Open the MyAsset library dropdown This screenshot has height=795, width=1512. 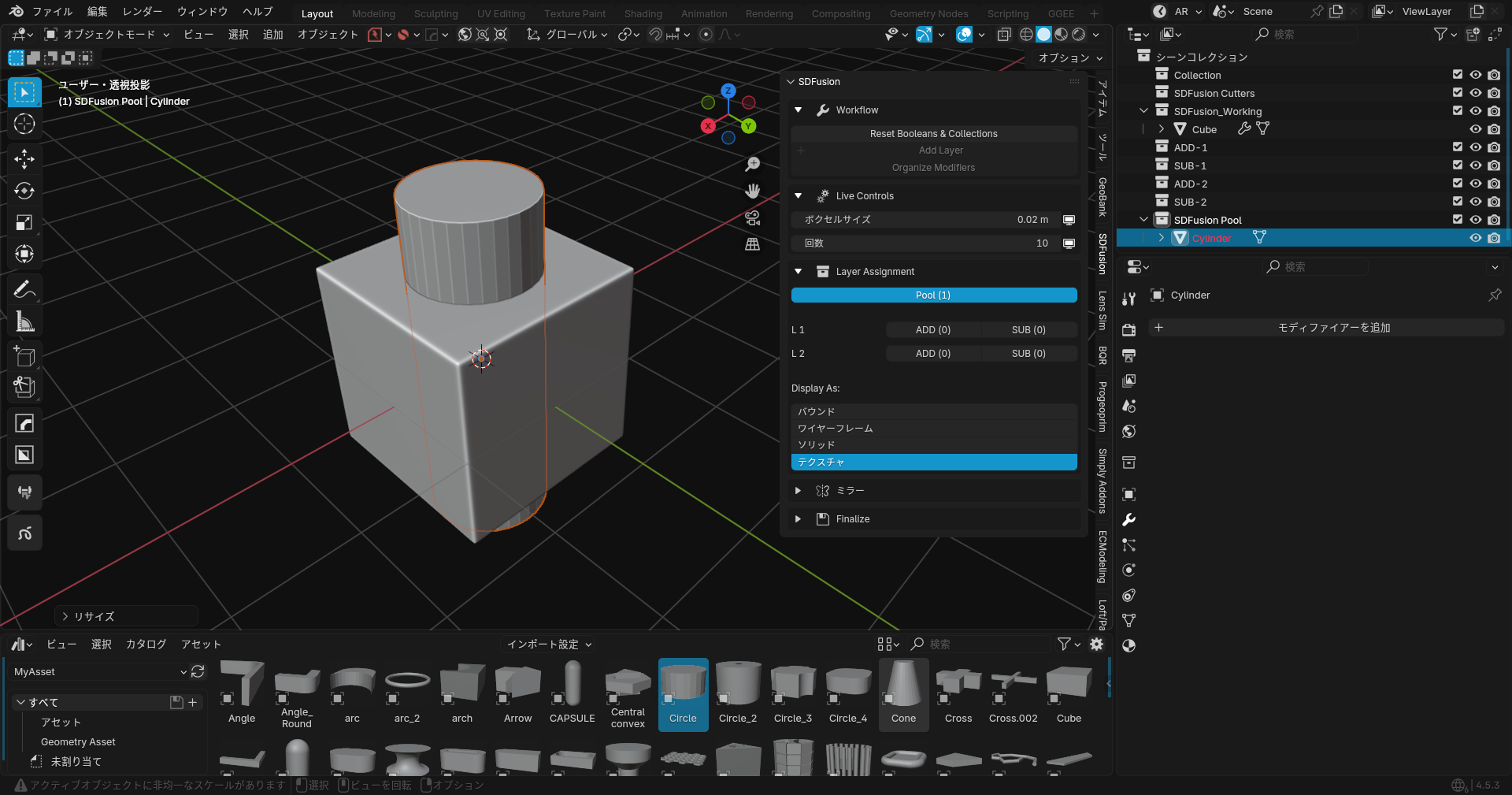tap(100, 672)
